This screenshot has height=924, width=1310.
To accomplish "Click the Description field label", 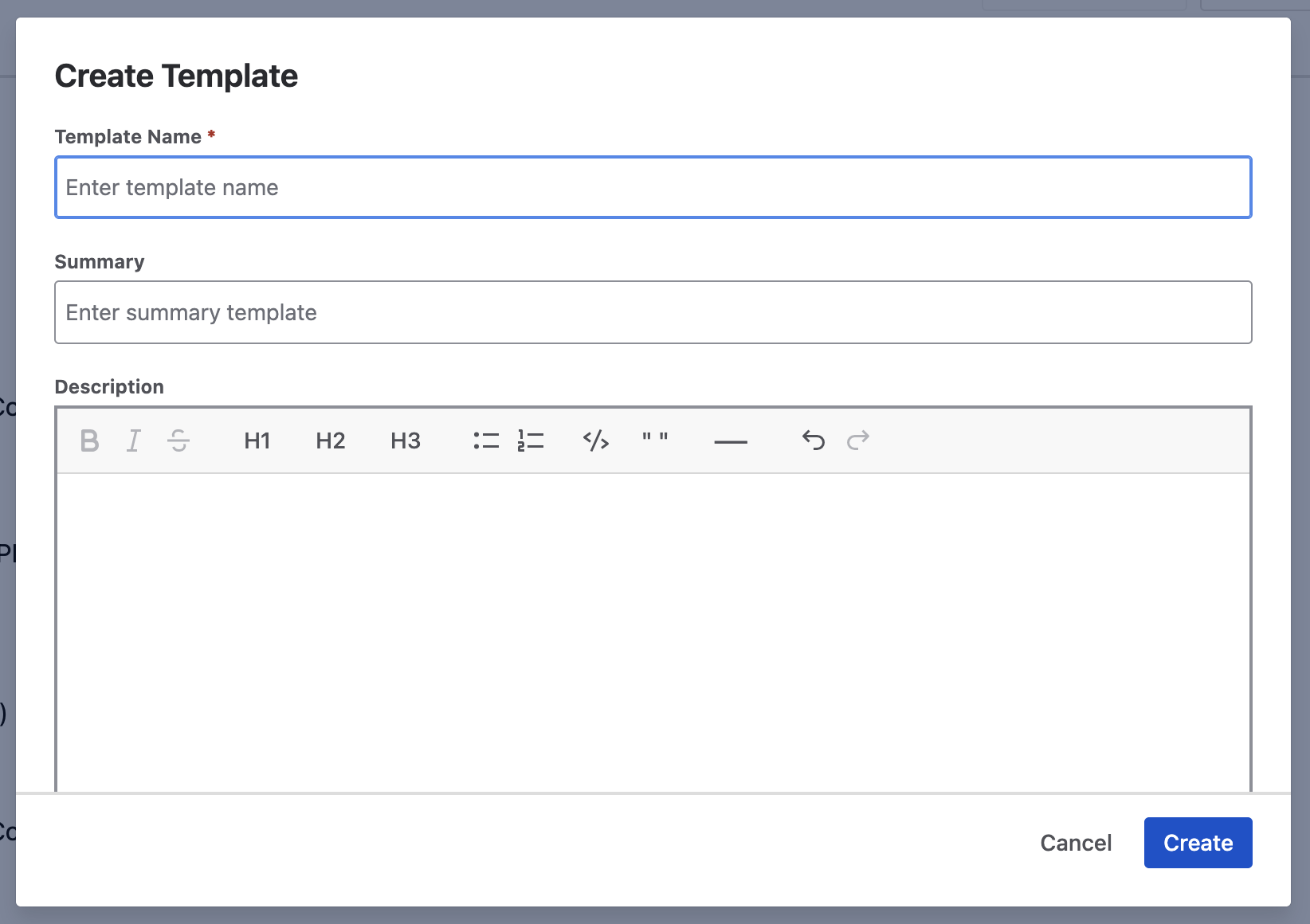I will pos(109,387).
